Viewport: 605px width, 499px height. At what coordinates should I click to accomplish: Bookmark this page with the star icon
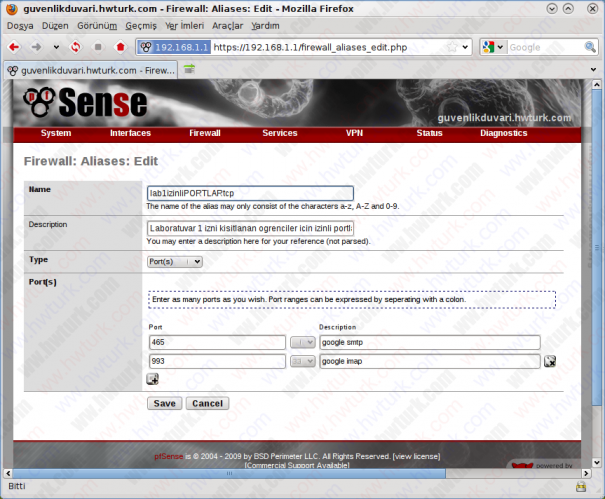(452, 47)
